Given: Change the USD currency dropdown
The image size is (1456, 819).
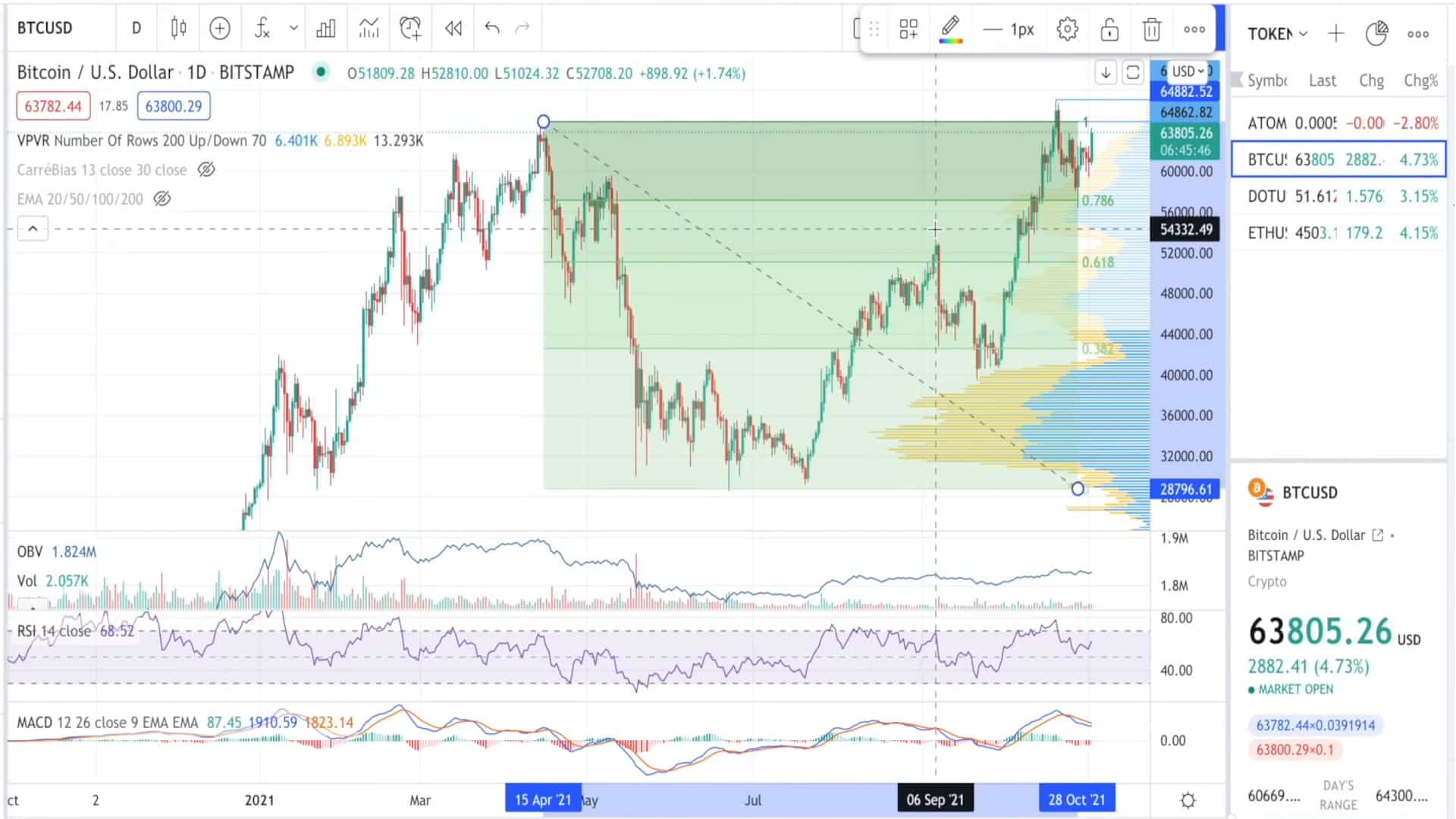Looking at the screenshot, I should pos(1188,71).
